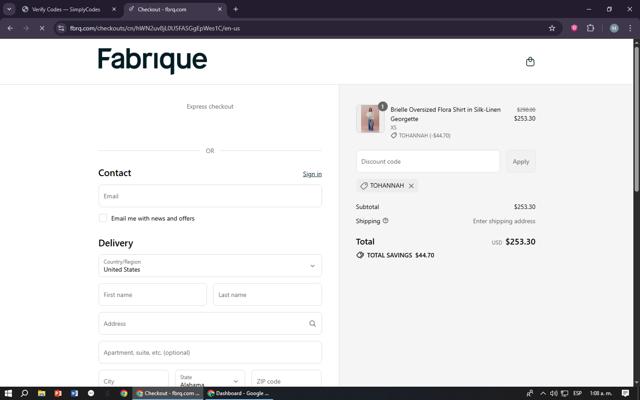Click the ESP language indicator
Screen dimensions: 640x400
click(x=577, y=393)
